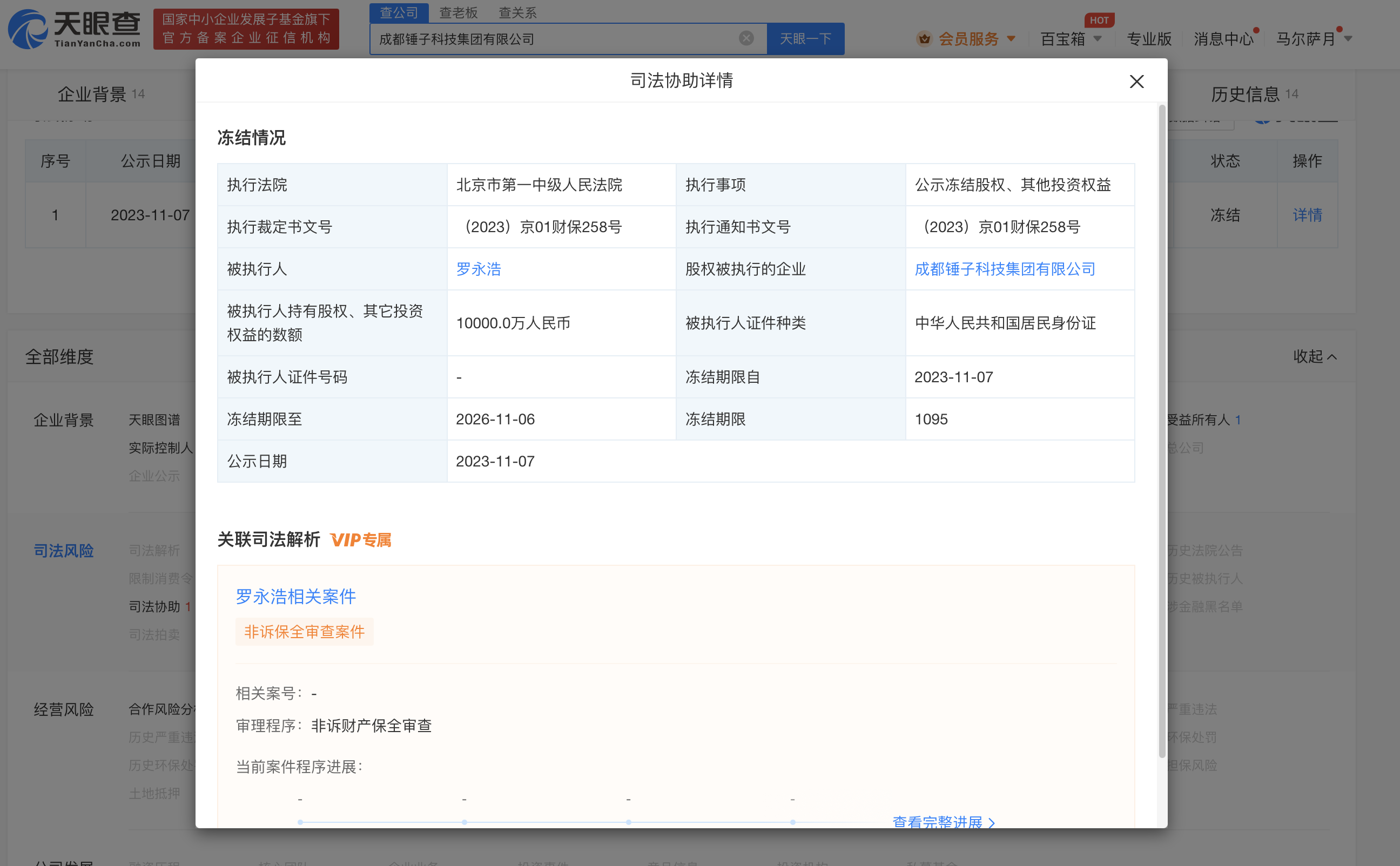
Task: Collapse the section via 收起 control
Action: coord(1315,356)
